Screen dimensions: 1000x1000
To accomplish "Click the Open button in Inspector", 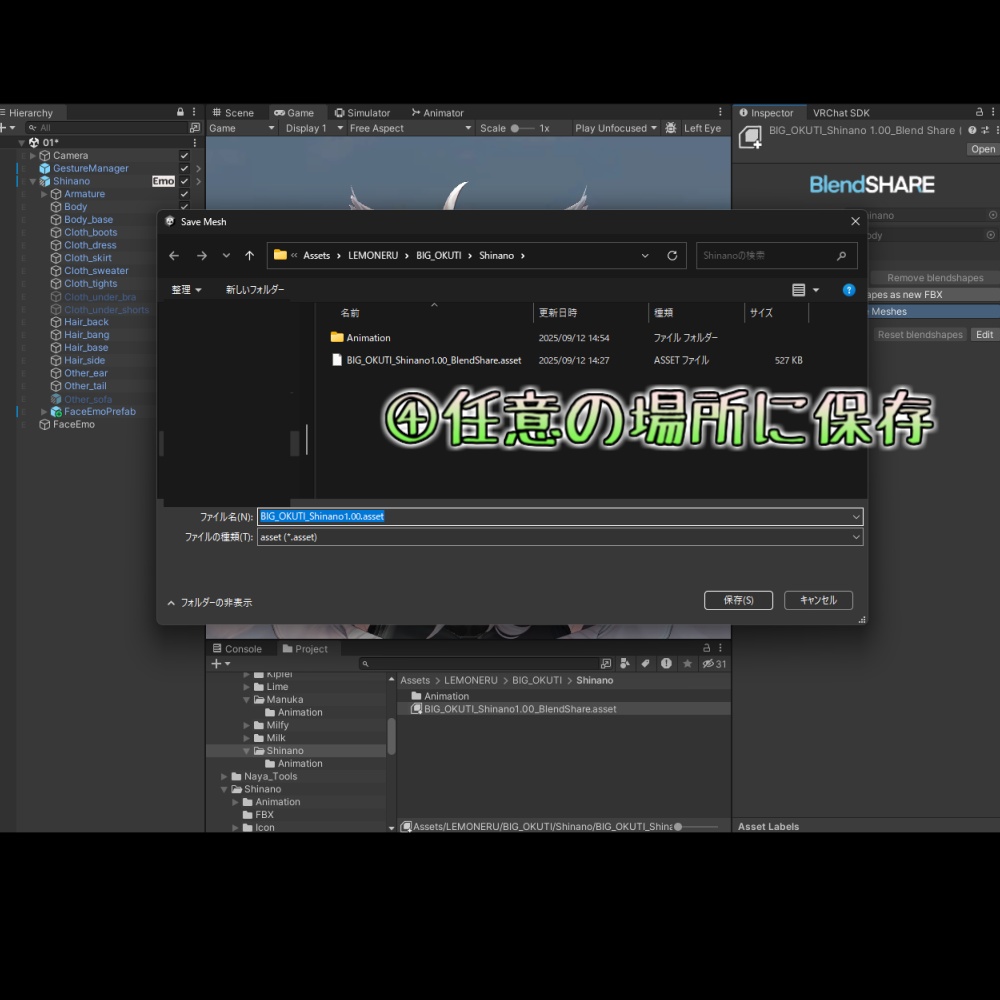I will click(983, 149).
